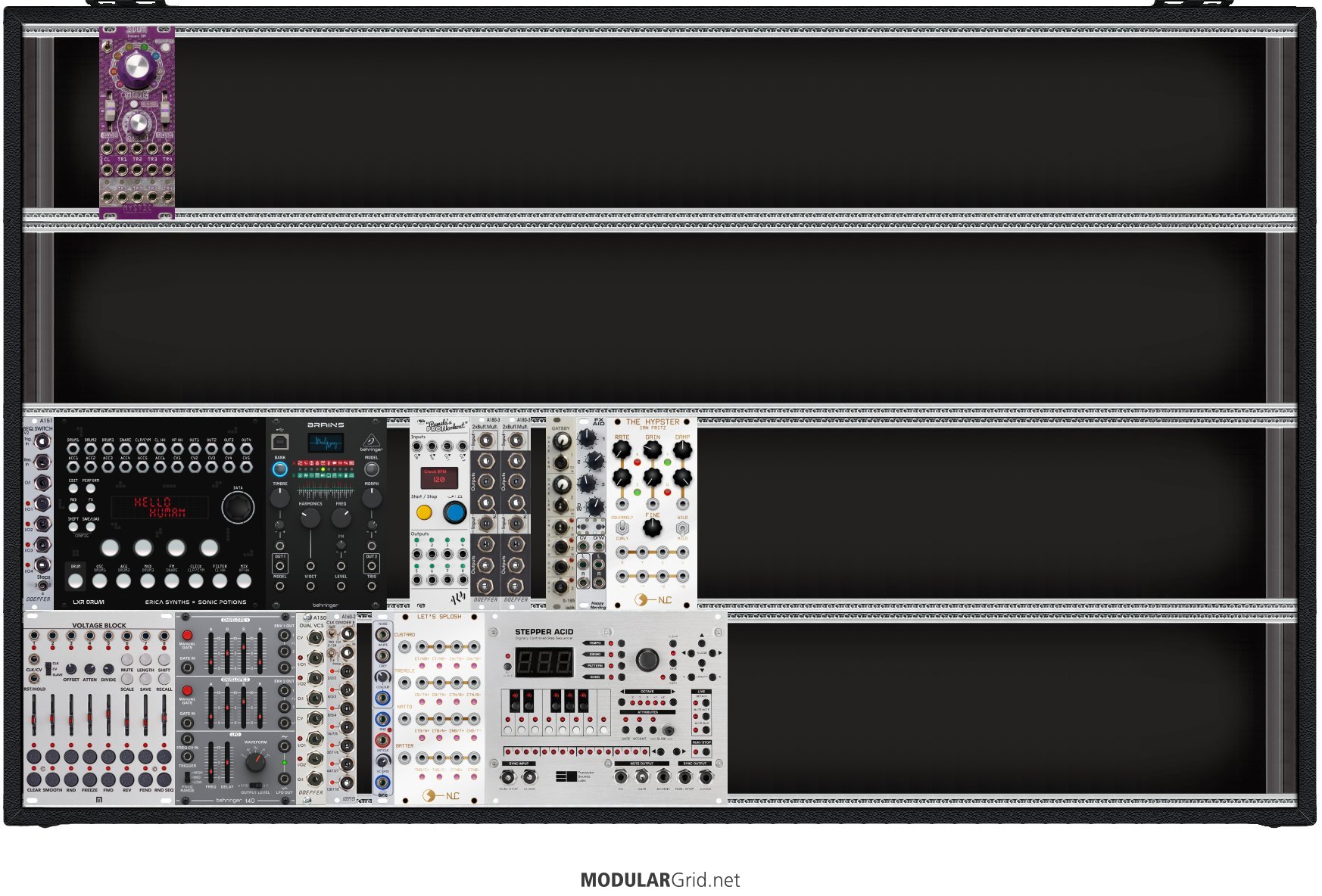The height and width of the screenshot is (896, 1322).
Task: Click the SAVE/LOAD button on LXR Drum
Action: (90, 527)
